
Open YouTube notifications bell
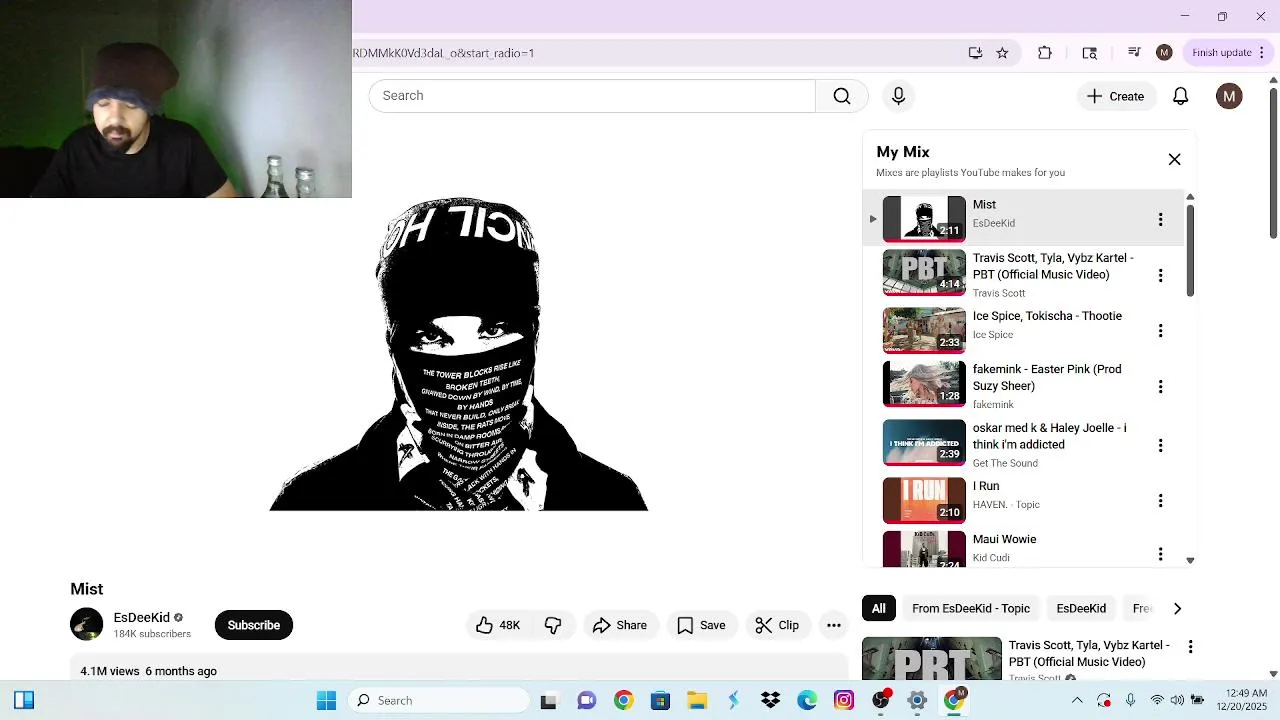tap(1180, 96)
